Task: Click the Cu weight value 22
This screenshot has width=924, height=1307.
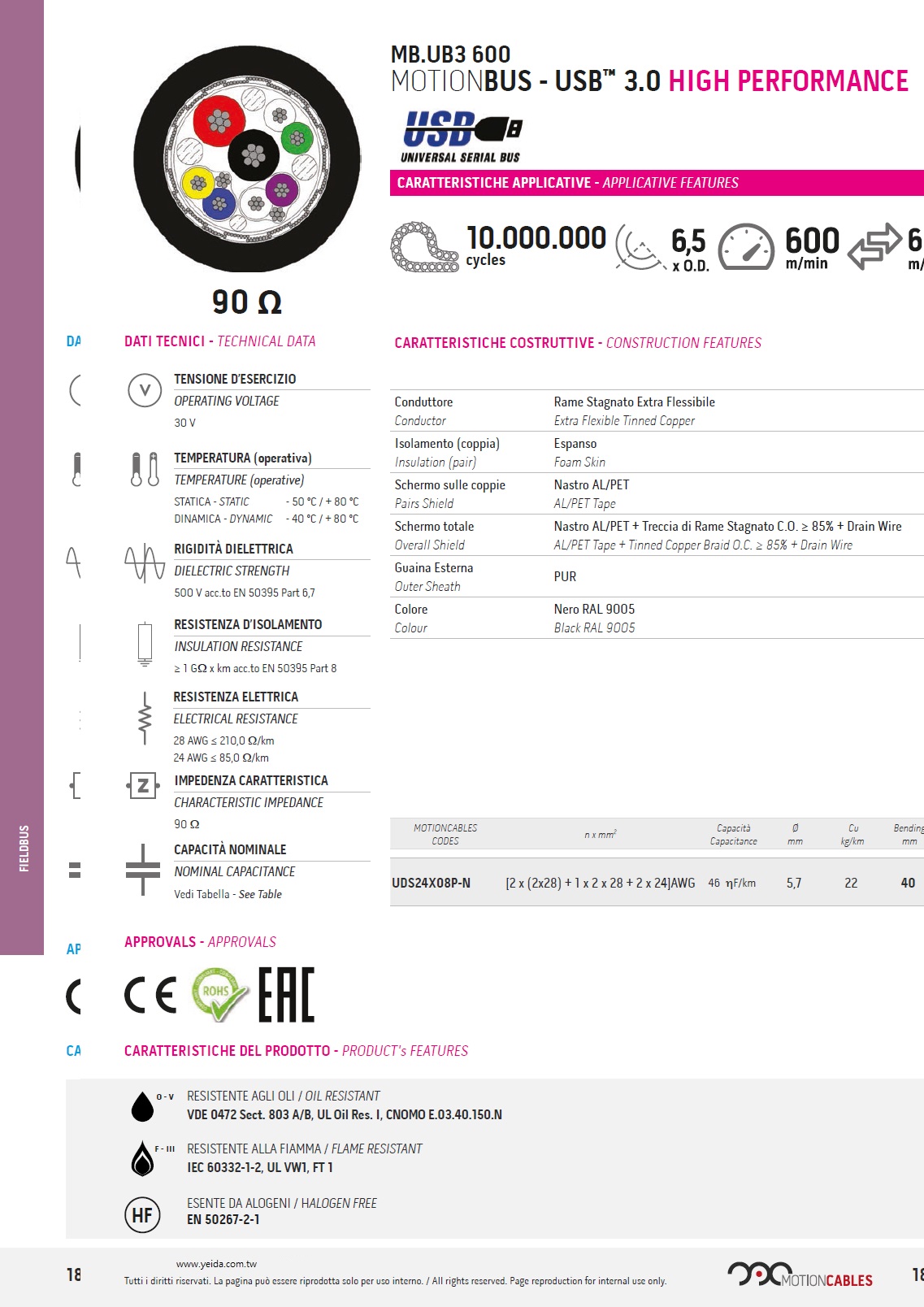Action: [x=851, y=883]
